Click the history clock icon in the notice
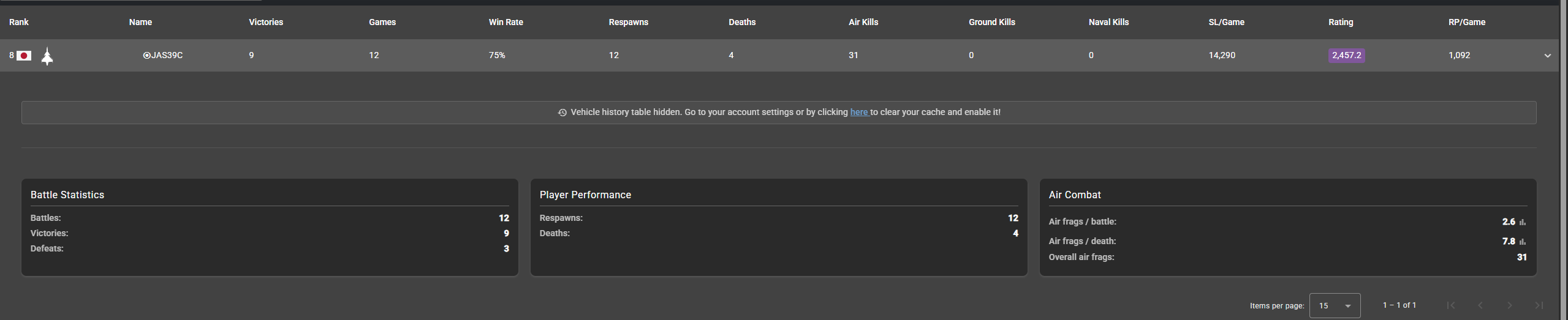Viewport: 1568px width, 320px height. [562, 113]
